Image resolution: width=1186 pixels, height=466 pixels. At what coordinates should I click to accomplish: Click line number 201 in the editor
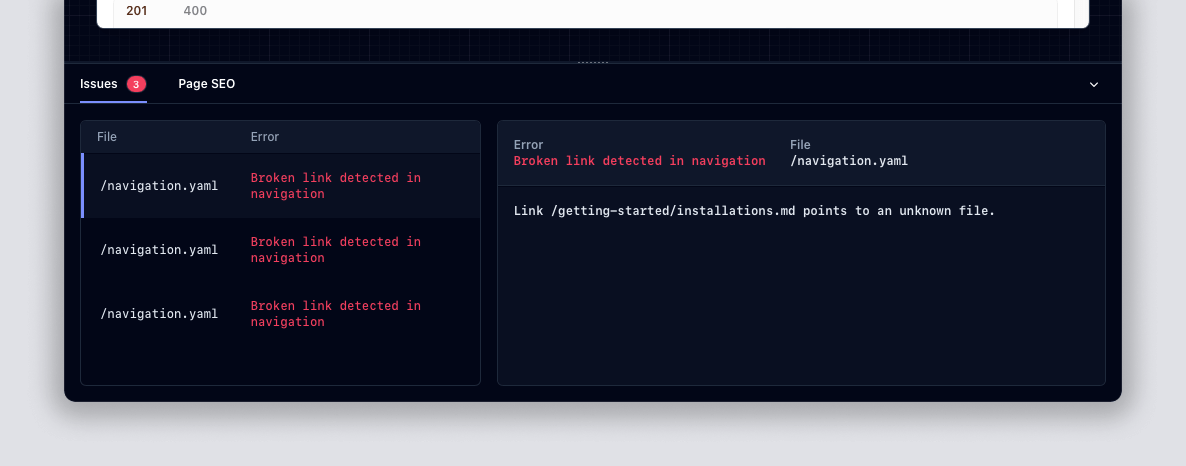(136, 11)
